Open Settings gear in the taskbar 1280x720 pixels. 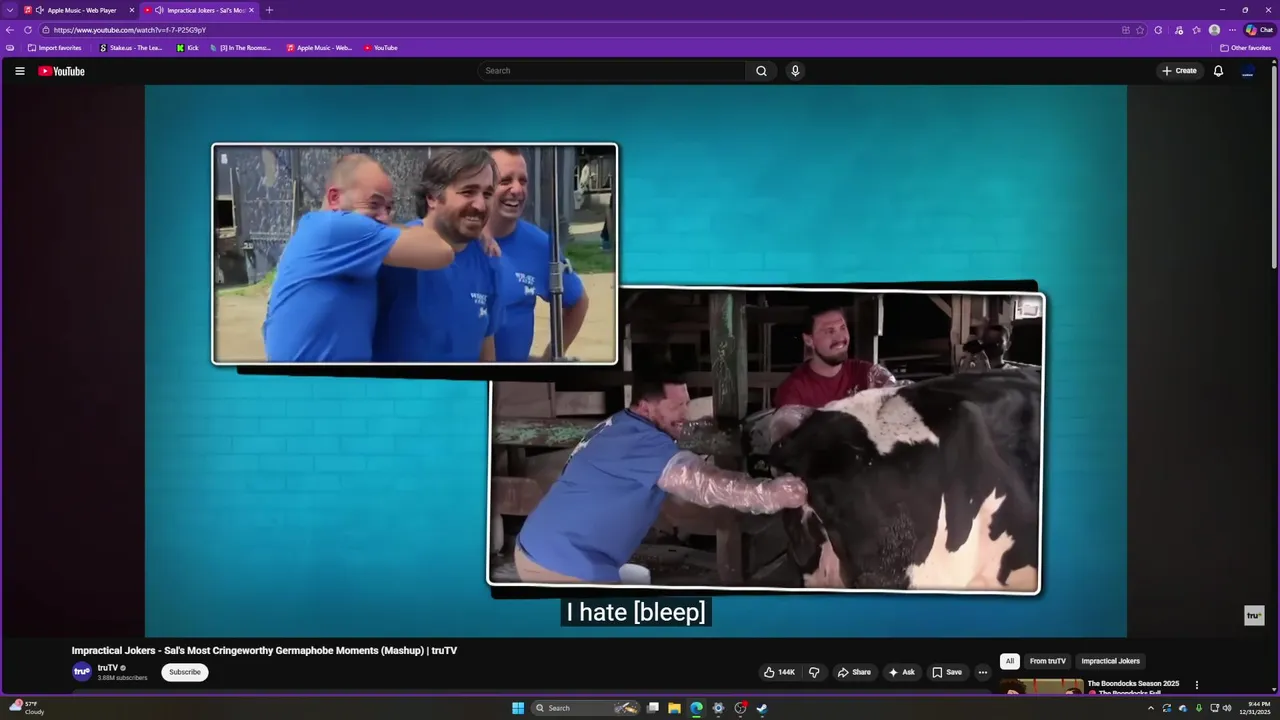718,708
